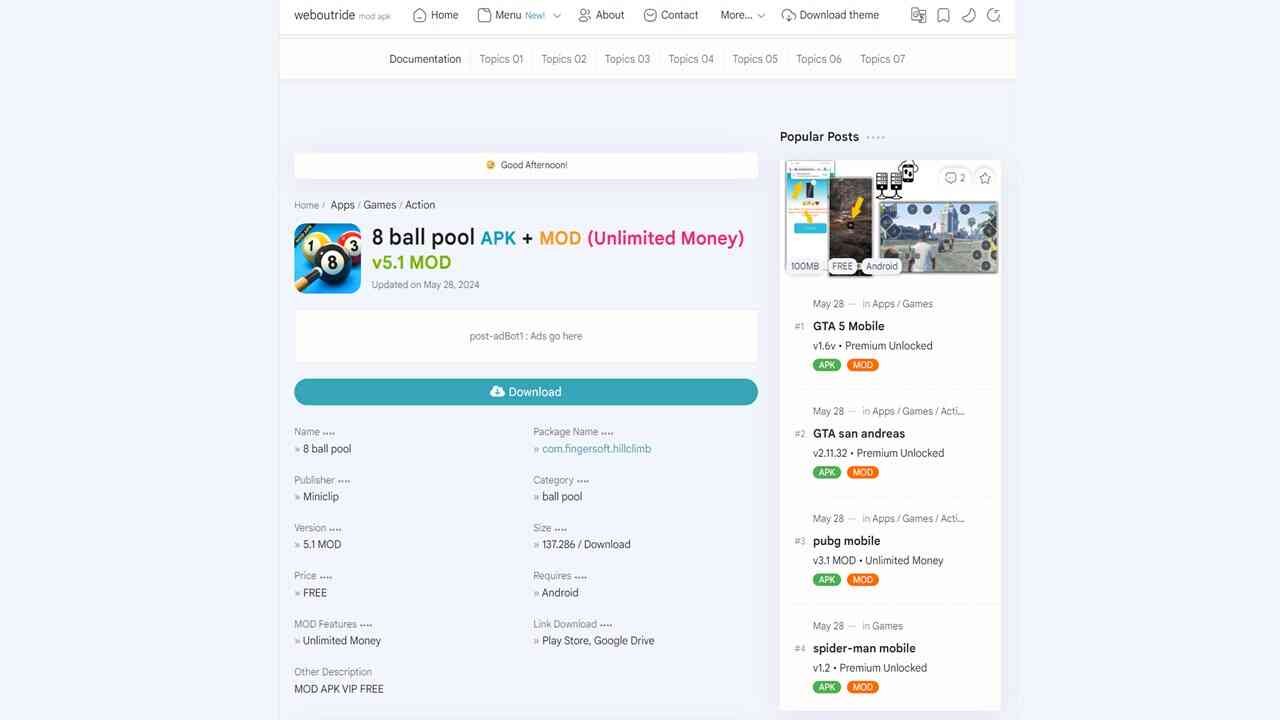Screen dimensions: 1280x720
Task: Click the Android badge on thumbnail
Action: [x=881, y=266]
